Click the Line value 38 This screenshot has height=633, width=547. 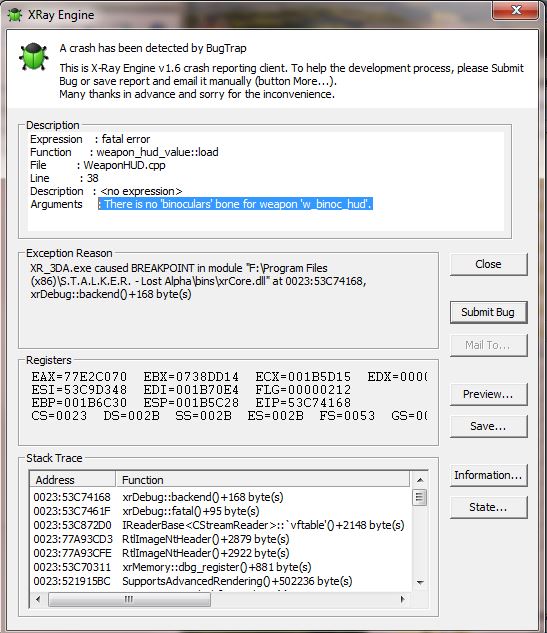[92, 178]
